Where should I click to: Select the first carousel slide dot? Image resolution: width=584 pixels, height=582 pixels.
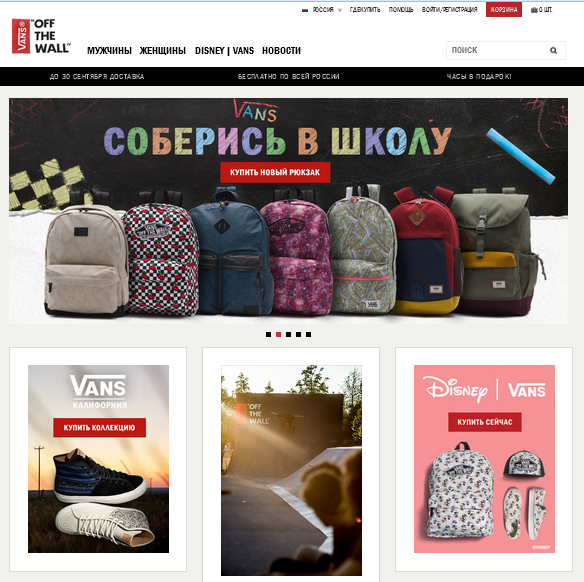(268, 334)
